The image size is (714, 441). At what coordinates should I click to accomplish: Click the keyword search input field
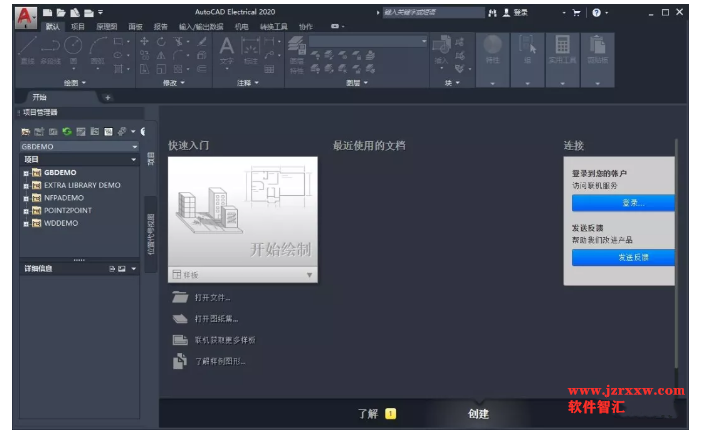[x=434, y=13]
